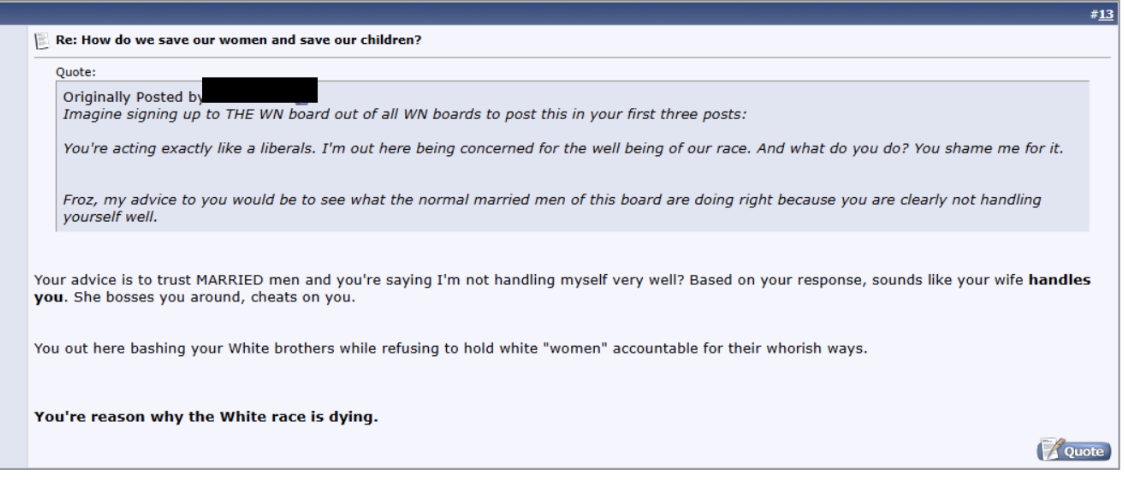Click the document icon beside the post title
This screenshot has height=480, width=1124.
(x=41, y=40)
